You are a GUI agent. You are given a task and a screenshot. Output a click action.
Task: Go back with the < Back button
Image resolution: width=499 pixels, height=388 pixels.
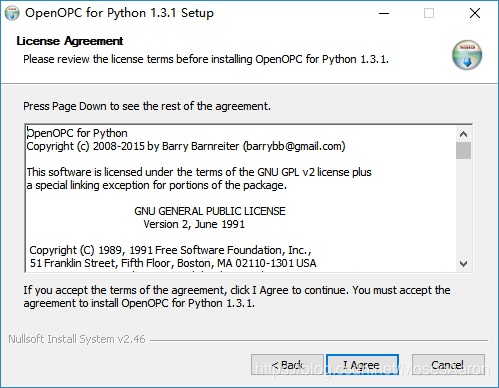click(287, 365)
